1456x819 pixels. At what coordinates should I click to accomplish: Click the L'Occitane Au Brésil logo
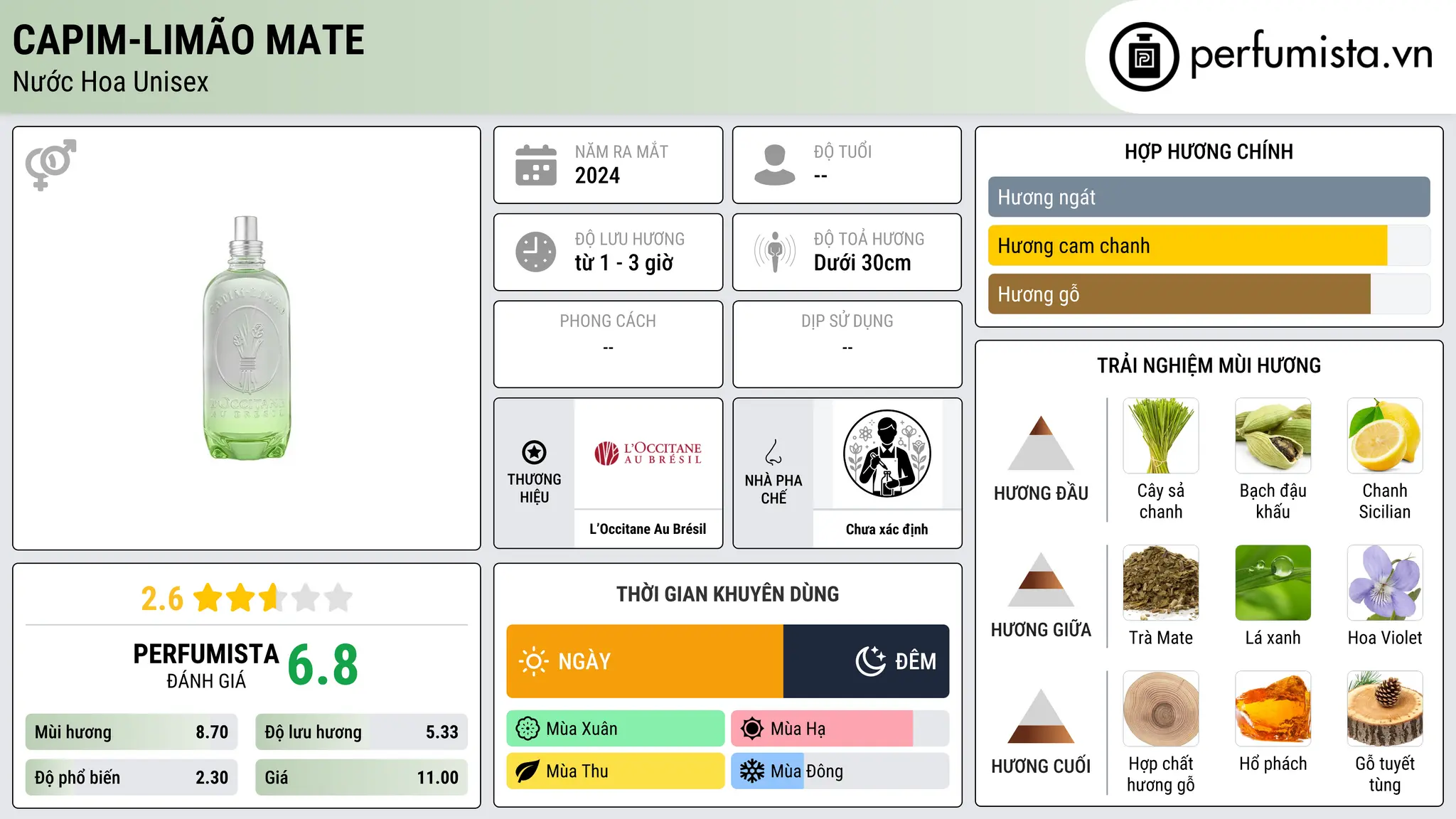[648, 454]
